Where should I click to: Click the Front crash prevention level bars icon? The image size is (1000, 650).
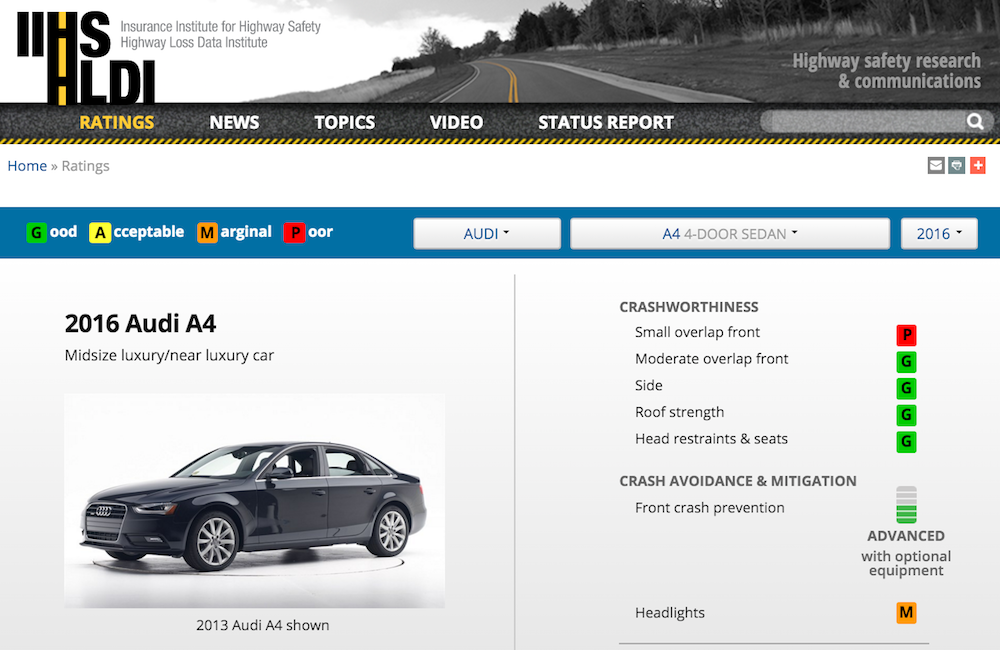906,505
